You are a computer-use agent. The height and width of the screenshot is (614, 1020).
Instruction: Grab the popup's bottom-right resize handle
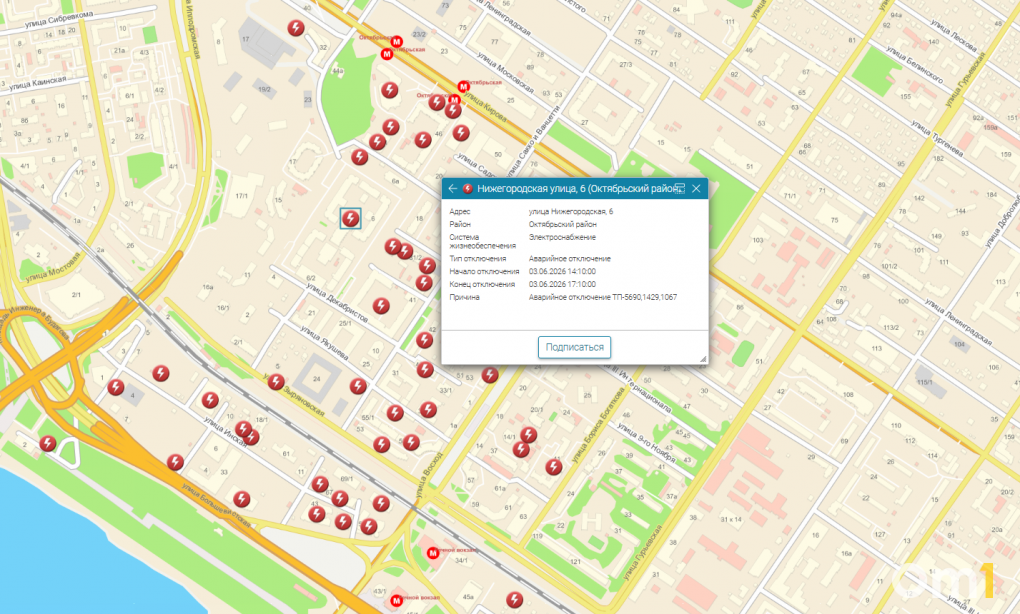click(x=703, y=358)
